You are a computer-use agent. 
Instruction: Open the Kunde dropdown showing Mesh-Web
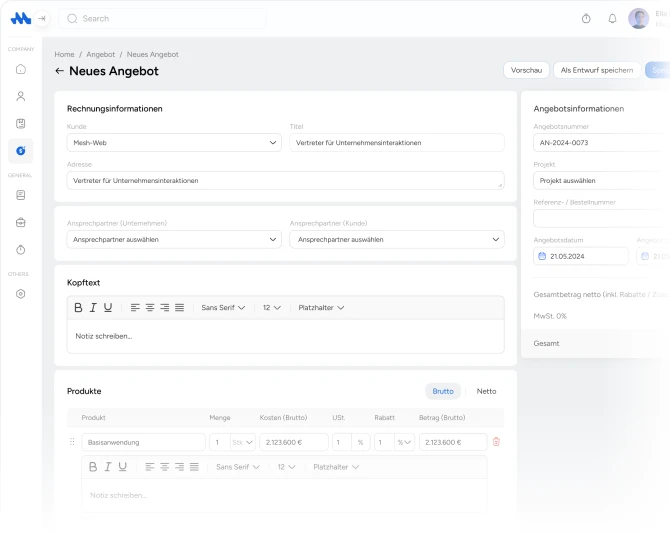[x=174, y=143]
